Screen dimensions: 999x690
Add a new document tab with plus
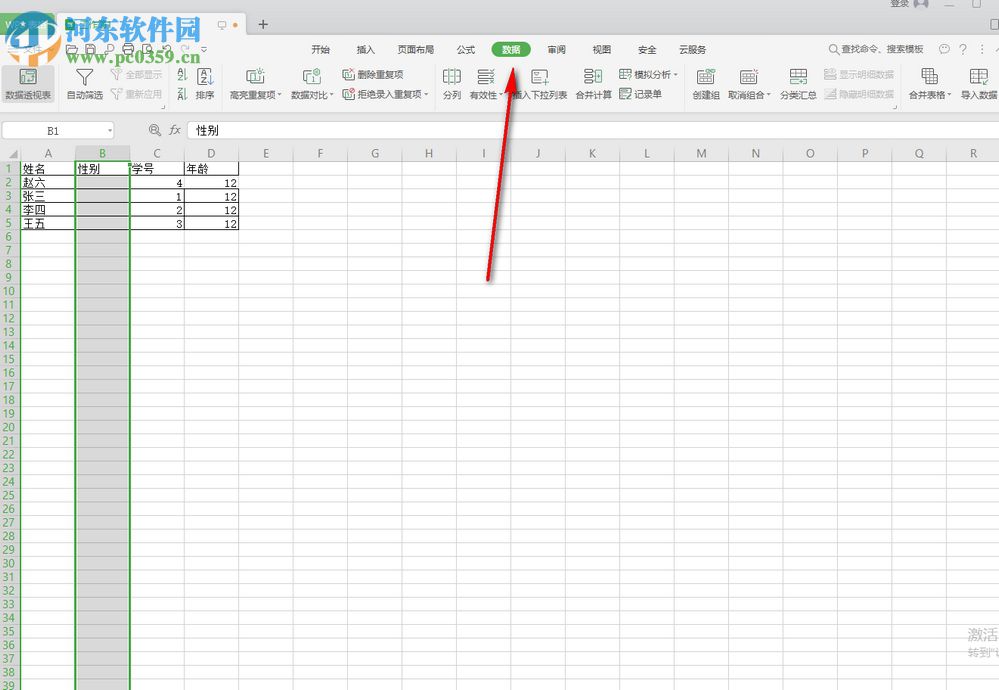coord(263,25)
